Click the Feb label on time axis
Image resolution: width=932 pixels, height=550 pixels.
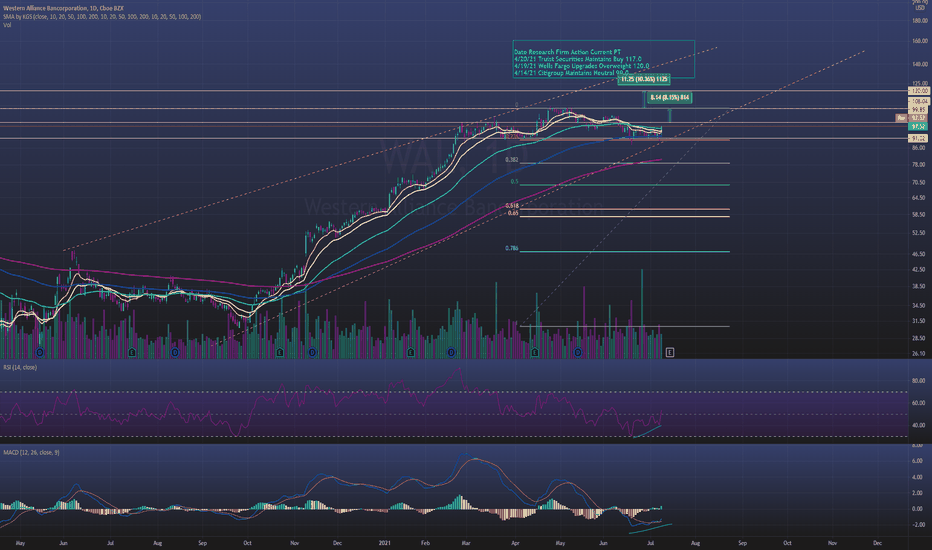click(x=425, y=543)
